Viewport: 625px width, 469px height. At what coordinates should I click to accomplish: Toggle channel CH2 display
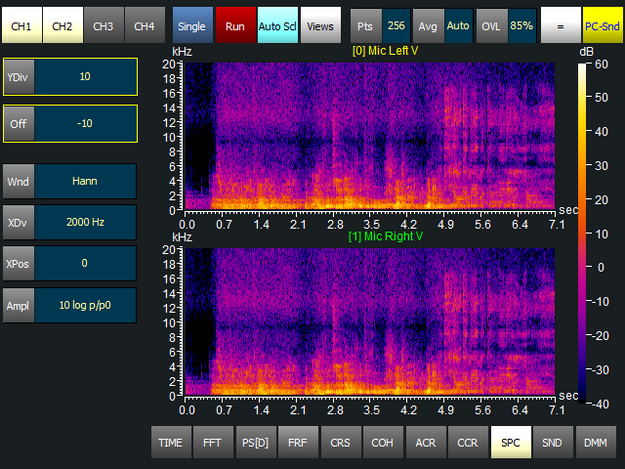tap(62, 24)
